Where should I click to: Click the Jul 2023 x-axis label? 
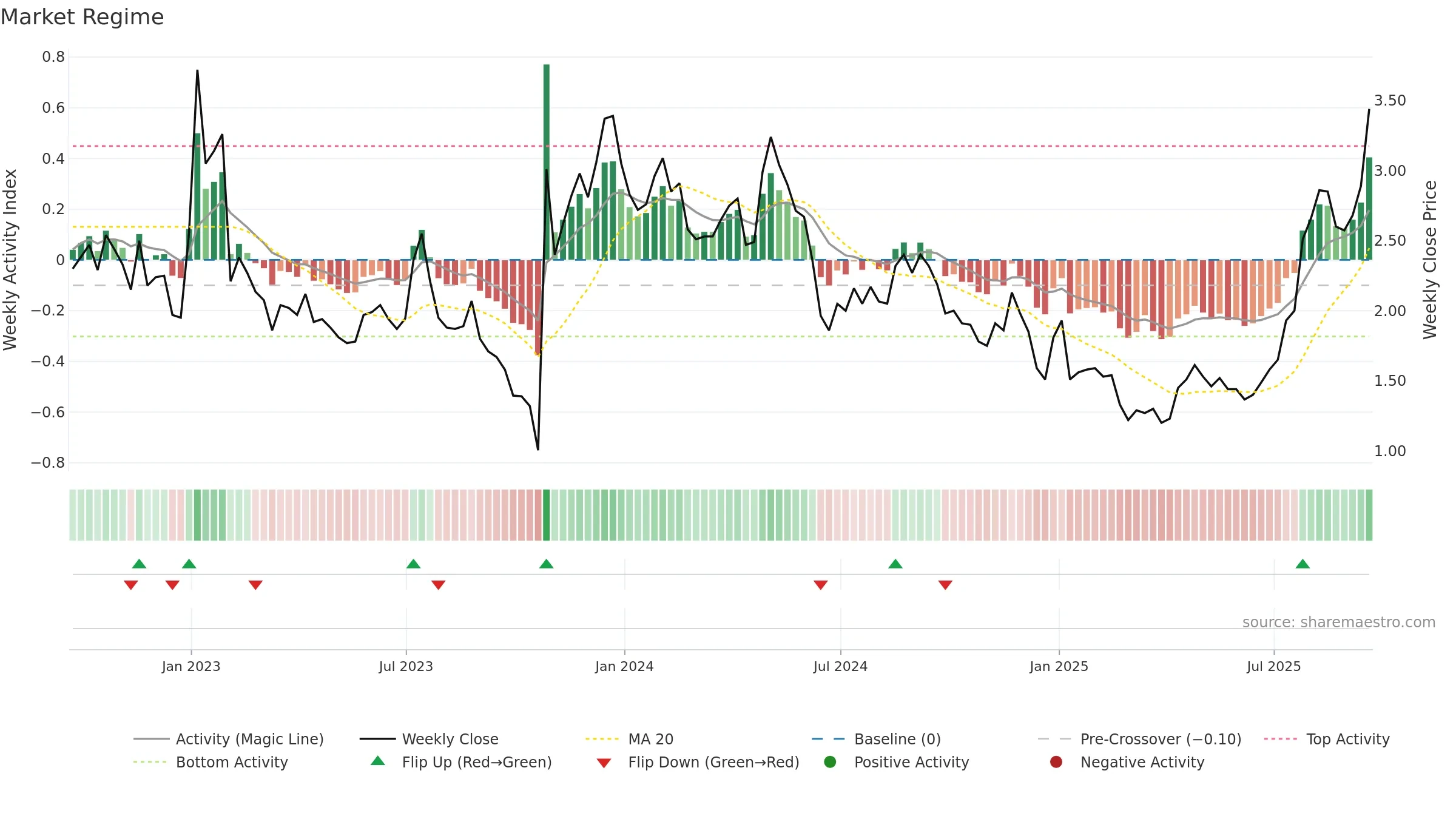[406, 666]
